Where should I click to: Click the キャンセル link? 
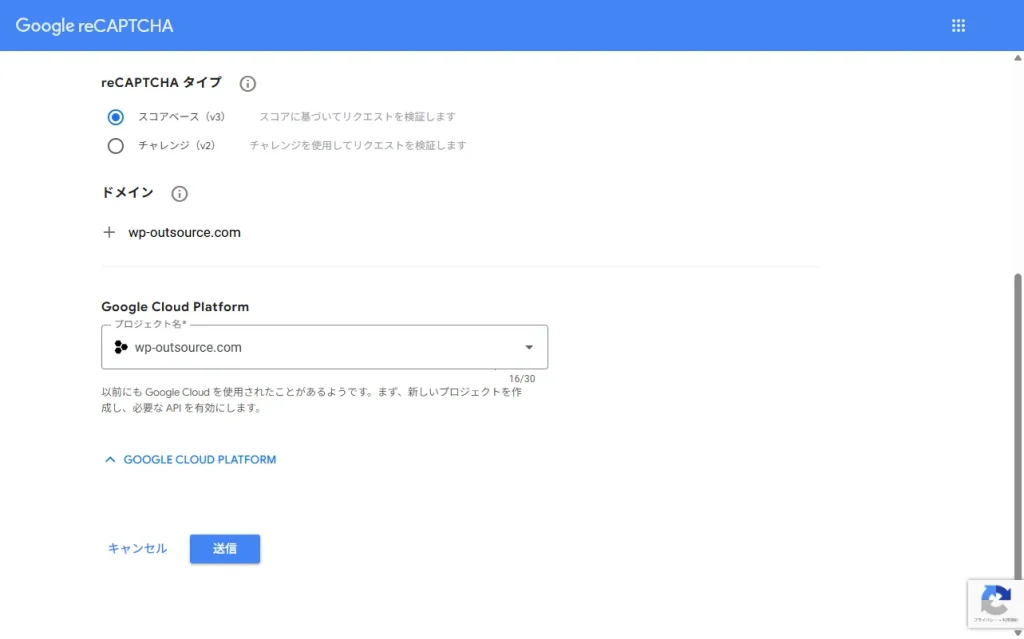click(x=137, y=549)
